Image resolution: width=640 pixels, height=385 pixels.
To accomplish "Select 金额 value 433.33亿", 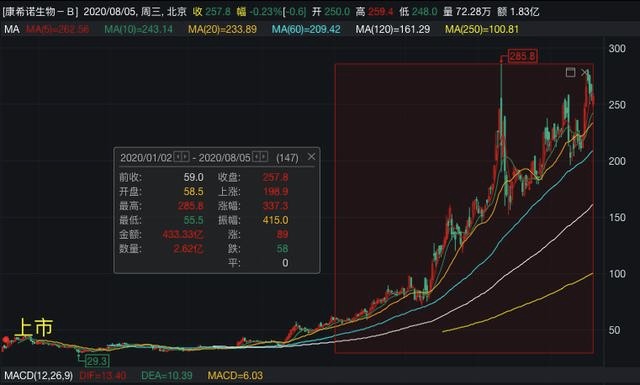I will pos(183,234).
